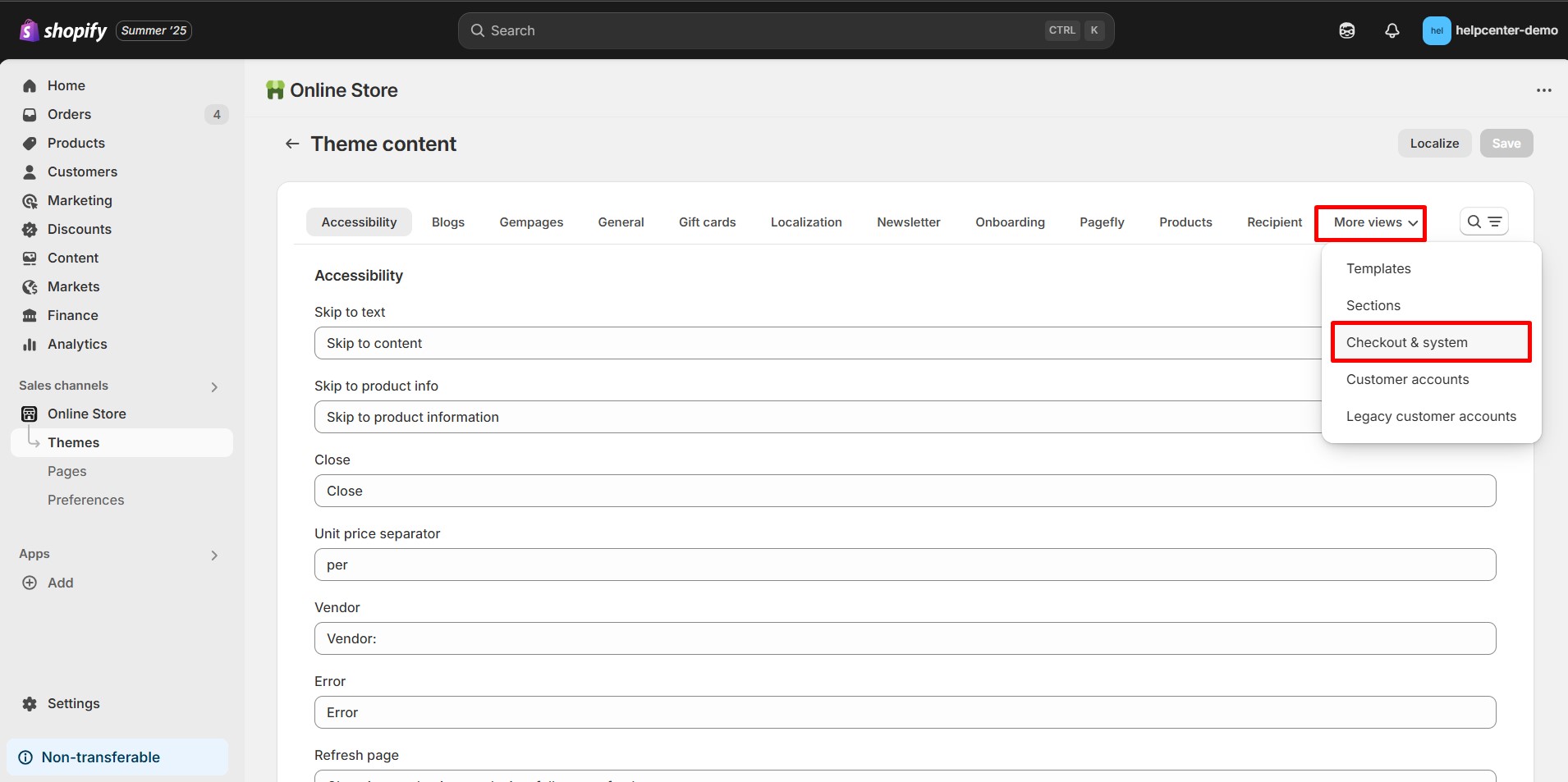The height and width of the screenshot is (782, 1568).
Task: Expand the Sales channels section chevron
Action: [x=214, y=386]
